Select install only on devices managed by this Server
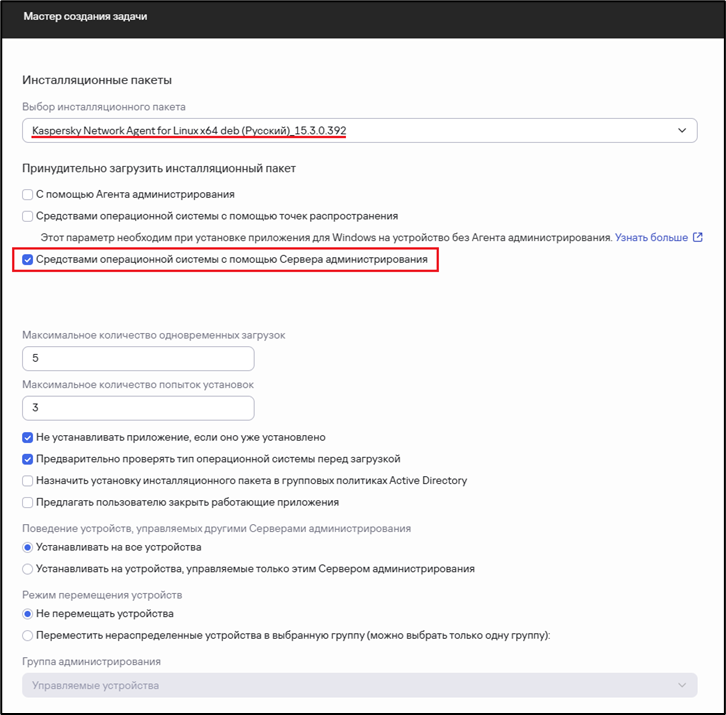 click(x=28, y=569)
